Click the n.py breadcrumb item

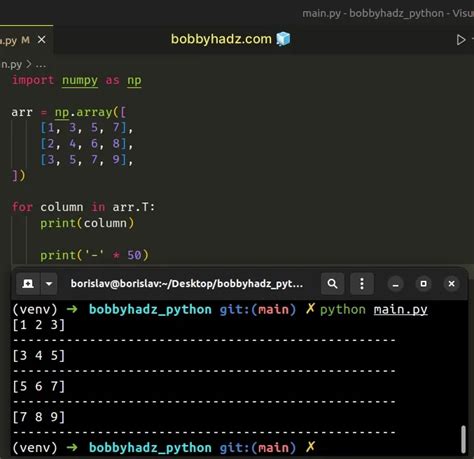tap(12, 64)
